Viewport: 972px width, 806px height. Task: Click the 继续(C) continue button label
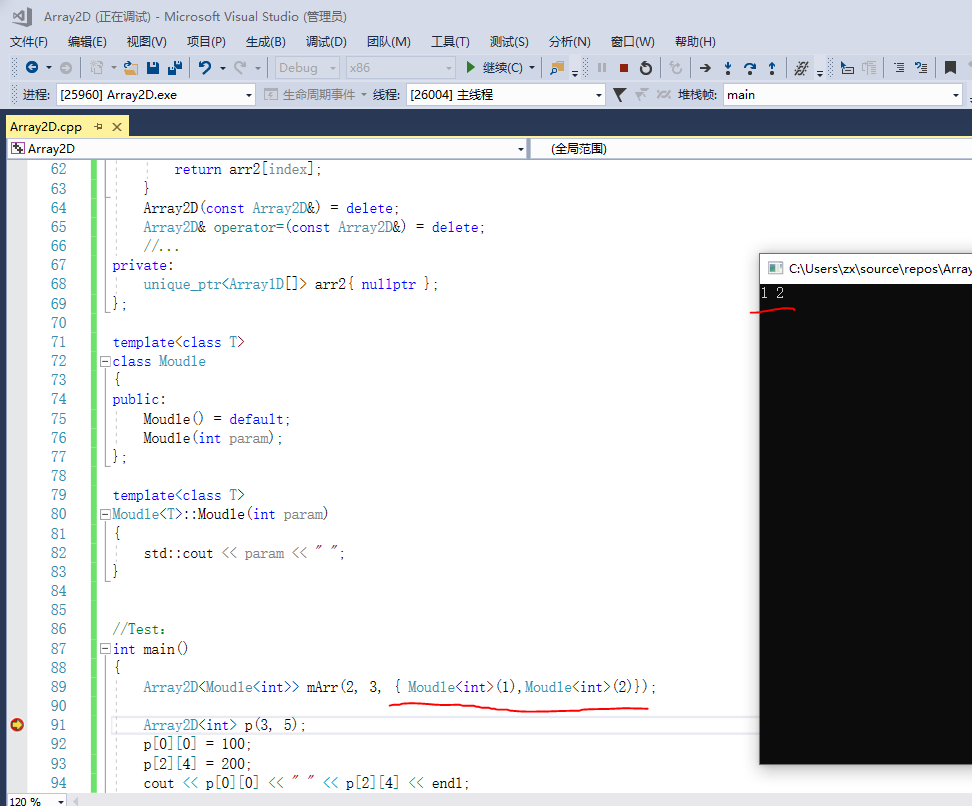pyautogui.click(x=502, y=68)
